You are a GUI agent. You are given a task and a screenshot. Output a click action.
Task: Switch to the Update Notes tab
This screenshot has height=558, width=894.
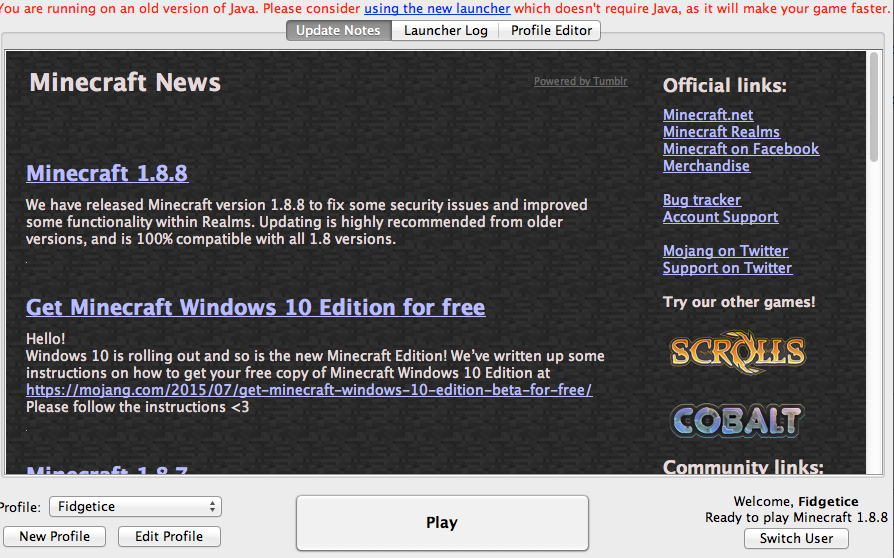(x=338, y=31)
